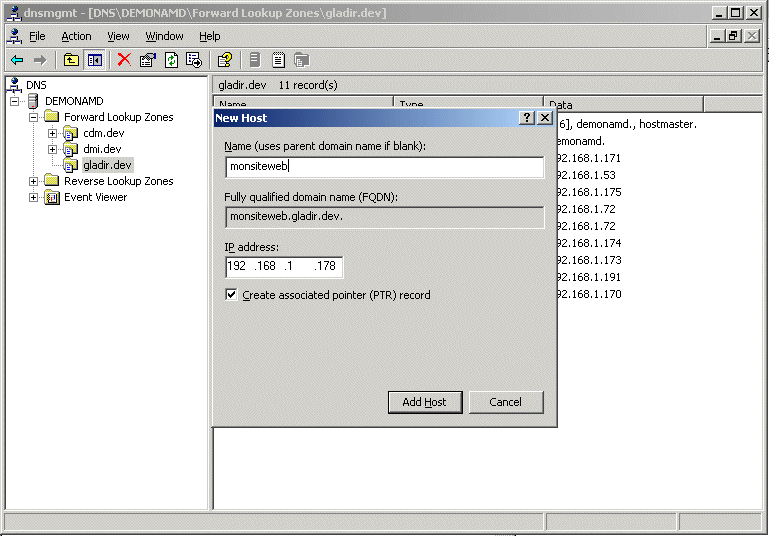The width and height of the screenshot is (769, 536).
Task: Click the Back arrow toolbar icon
Action: pyautogui.click(x=17, y=60)
